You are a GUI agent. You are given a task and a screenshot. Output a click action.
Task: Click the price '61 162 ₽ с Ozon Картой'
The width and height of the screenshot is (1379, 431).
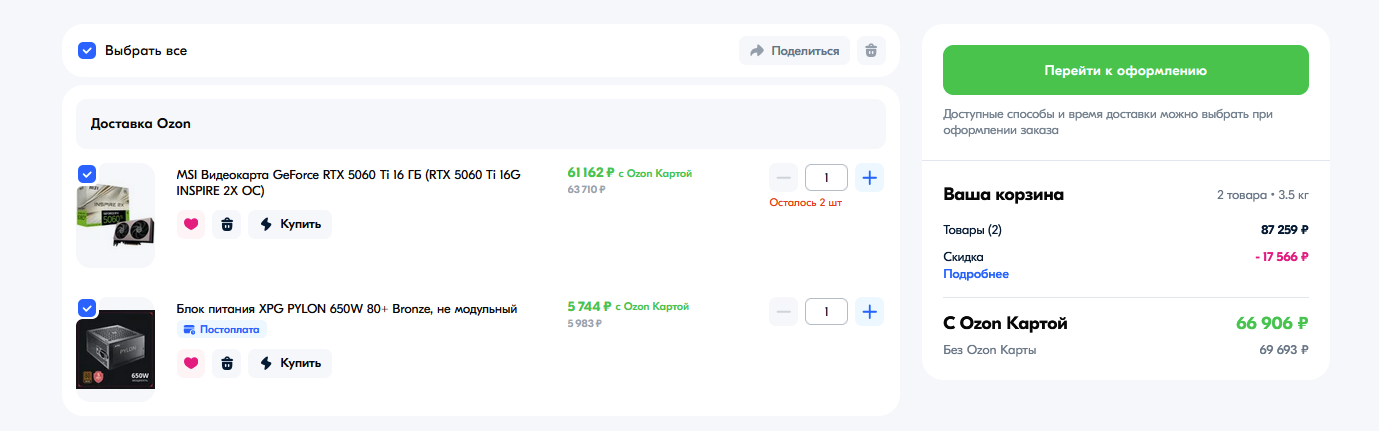tap(629, 173)
